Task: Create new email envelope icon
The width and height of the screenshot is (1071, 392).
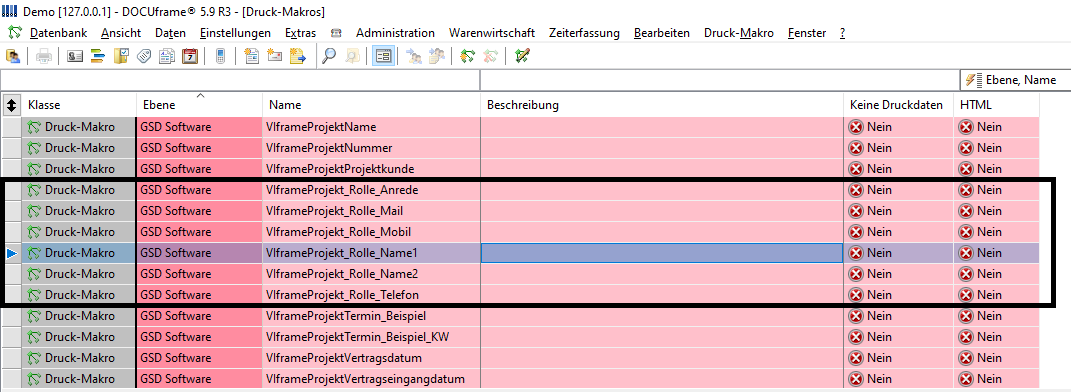Action: [275, 57]
